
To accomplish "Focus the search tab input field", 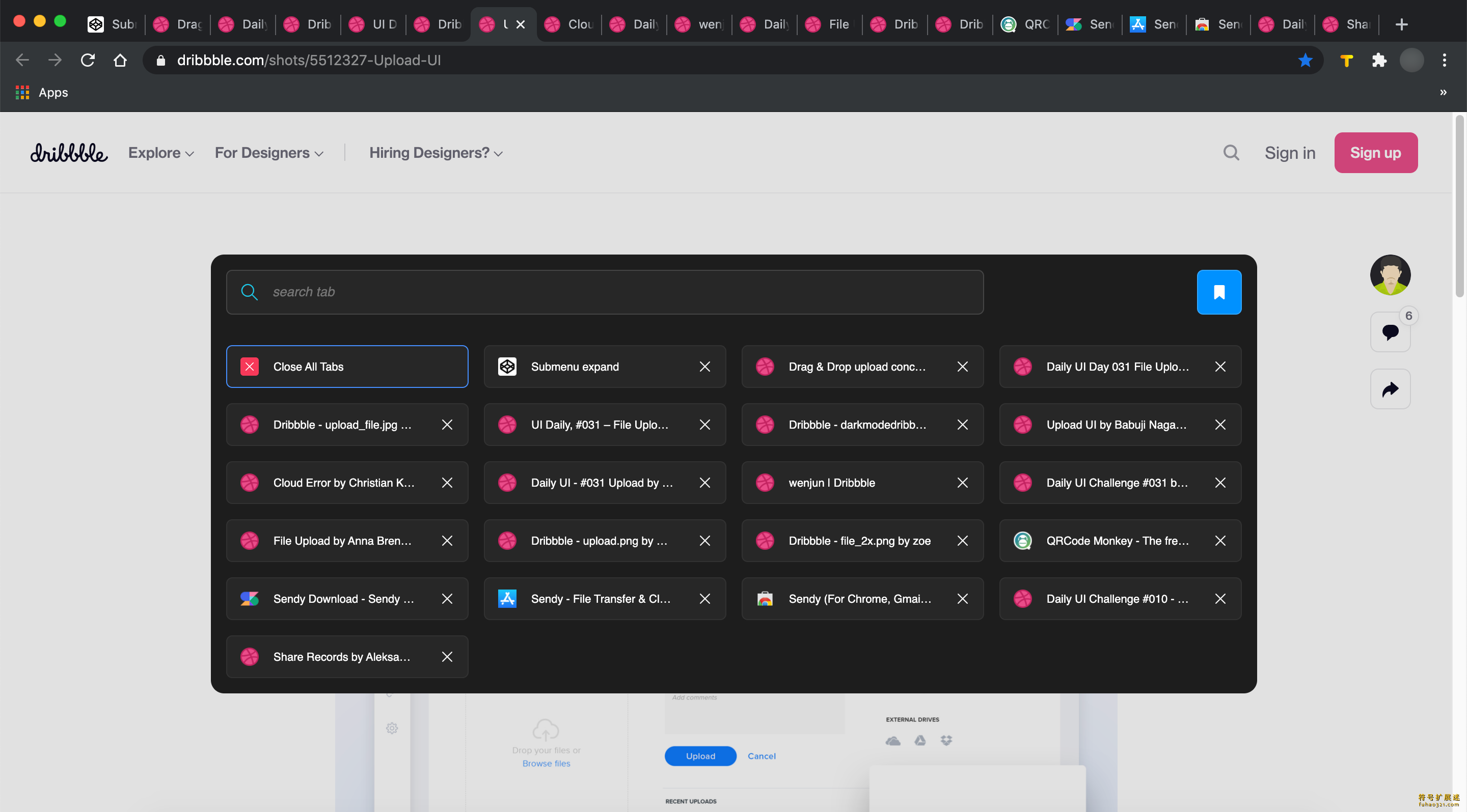I will [x=605, y=292].
